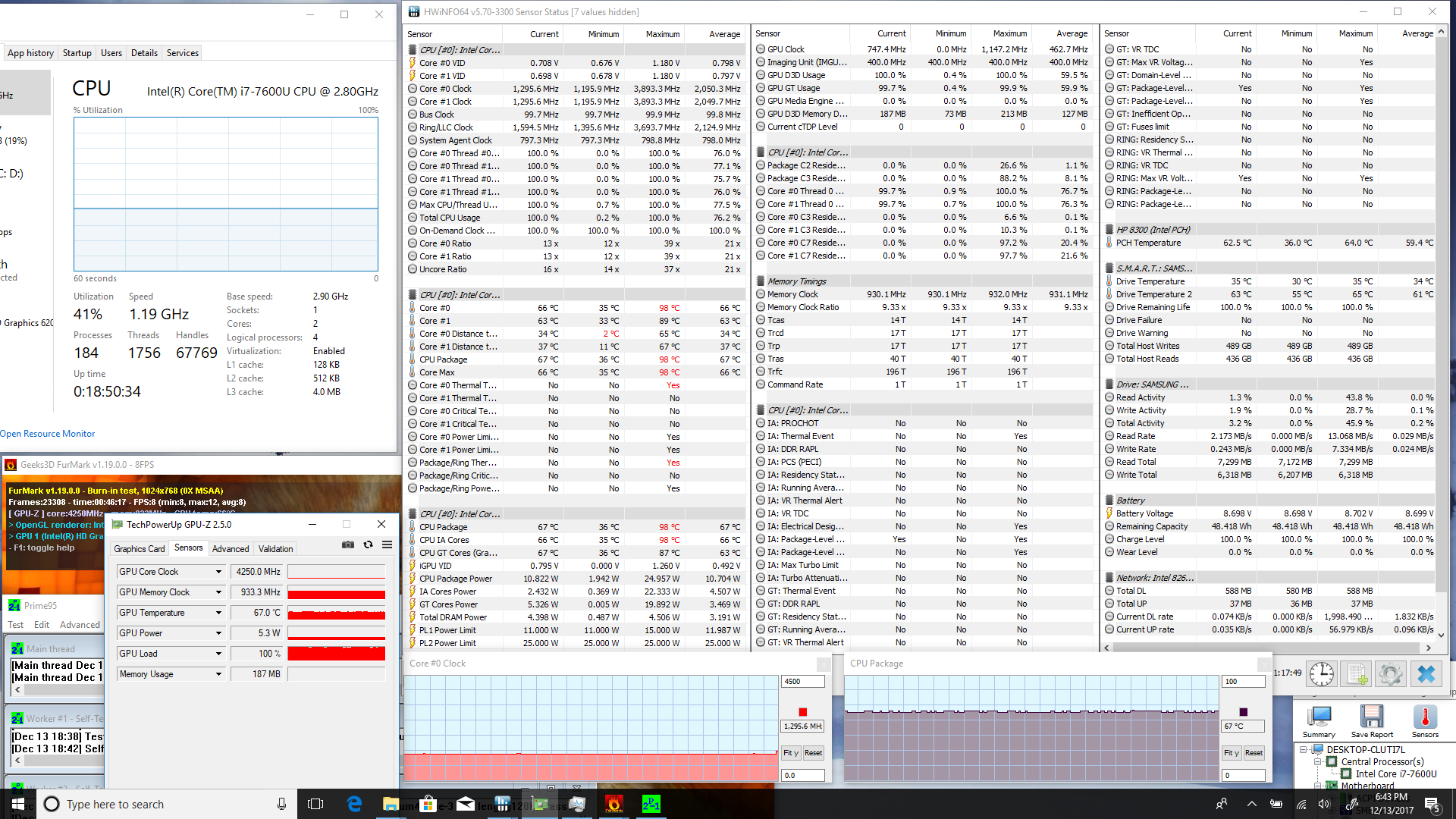Open Windows Start menu
The width and height of the screenshot is (1456, 819).
click(x=18, y=804)
